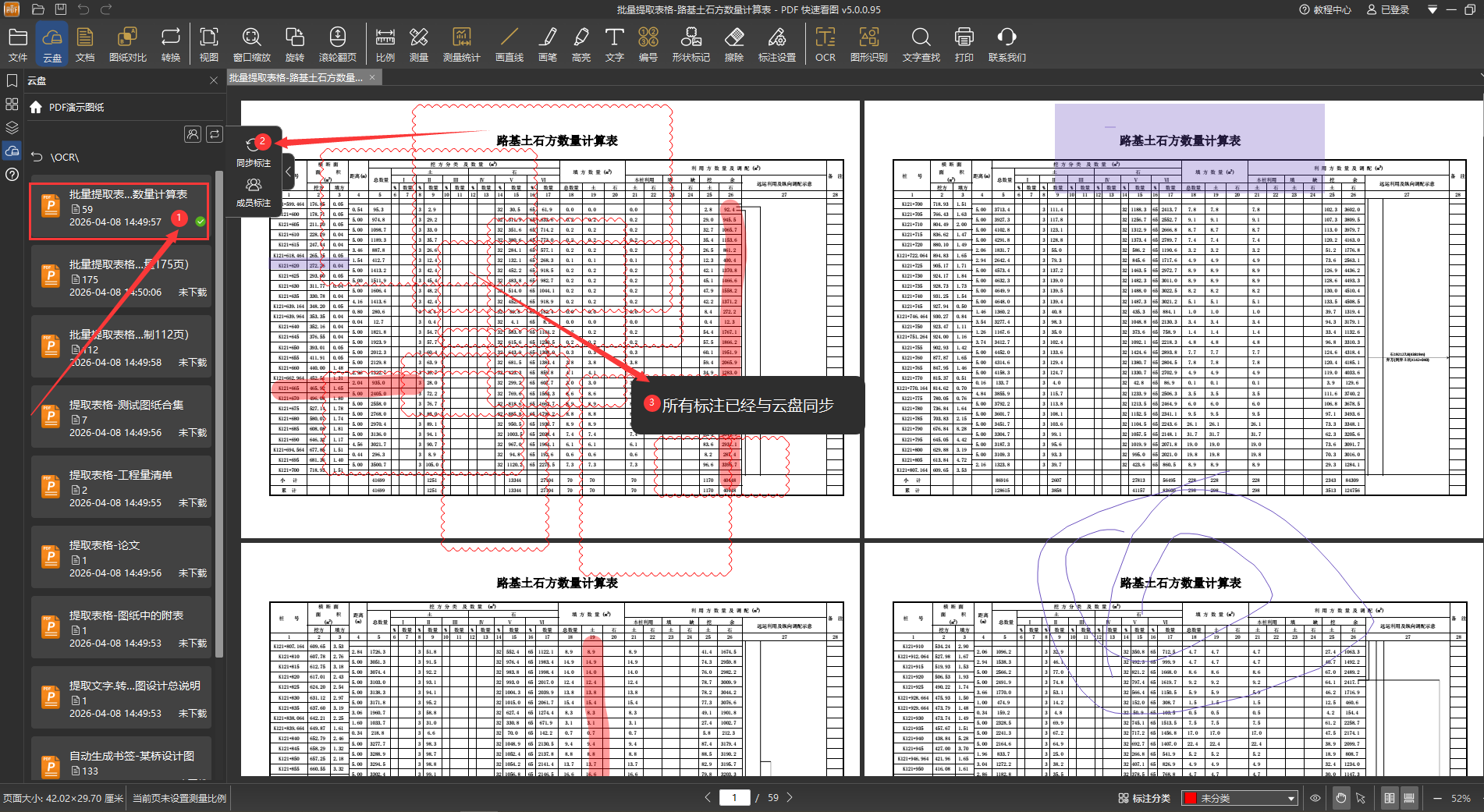Open the layers panel in left sidebar
This screenshot has height=812, width=1484.
12,127
